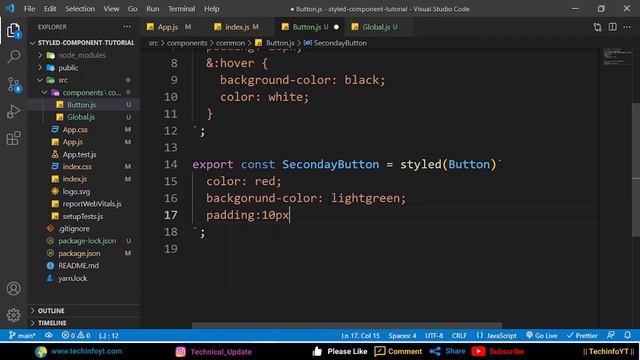The width and height of the screenshot is (640, 360).
Task: Change language mode JavaScript
Action: 496,336
